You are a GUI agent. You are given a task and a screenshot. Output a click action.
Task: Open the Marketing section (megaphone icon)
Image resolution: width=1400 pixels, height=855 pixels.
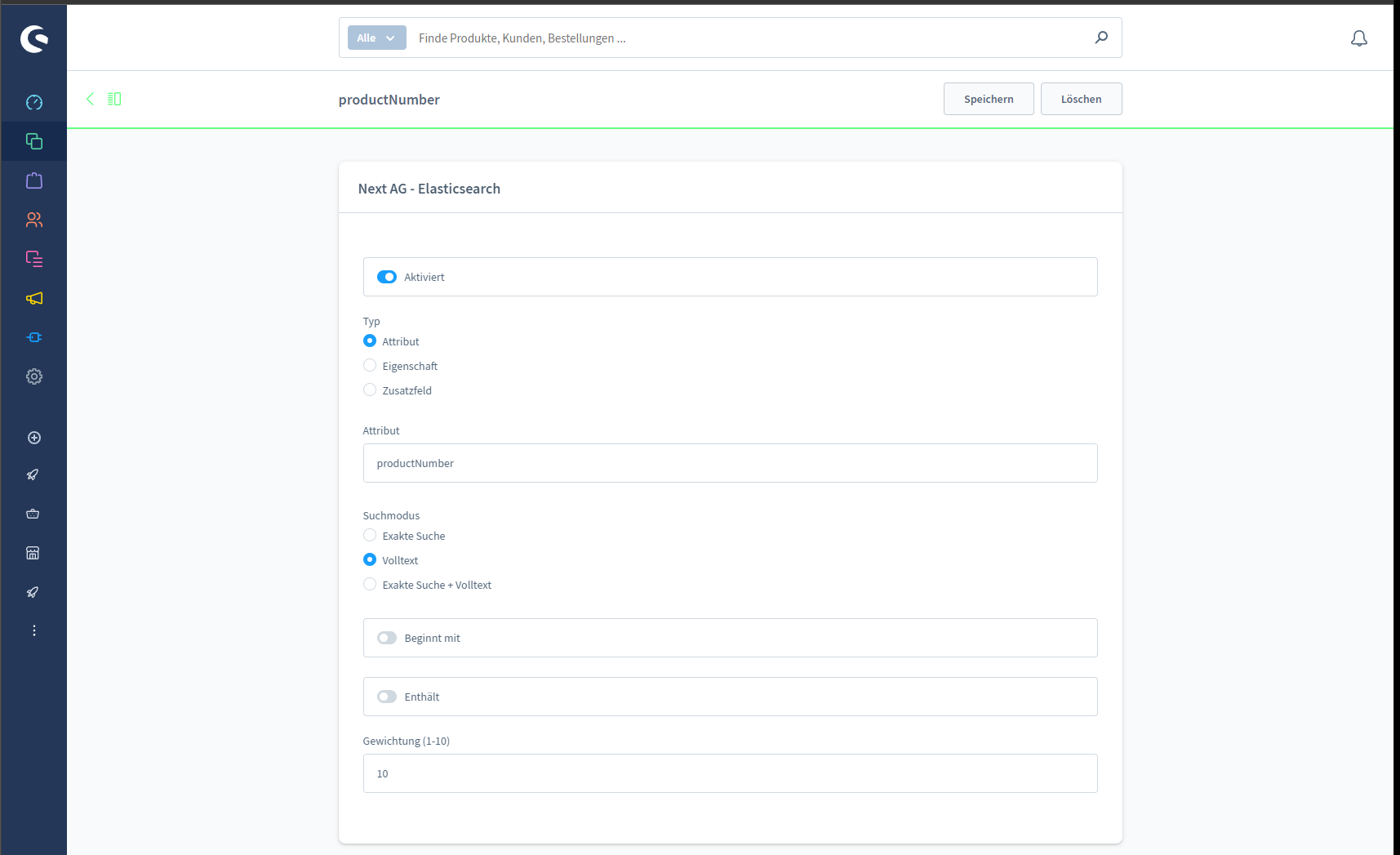coord(33,298)
